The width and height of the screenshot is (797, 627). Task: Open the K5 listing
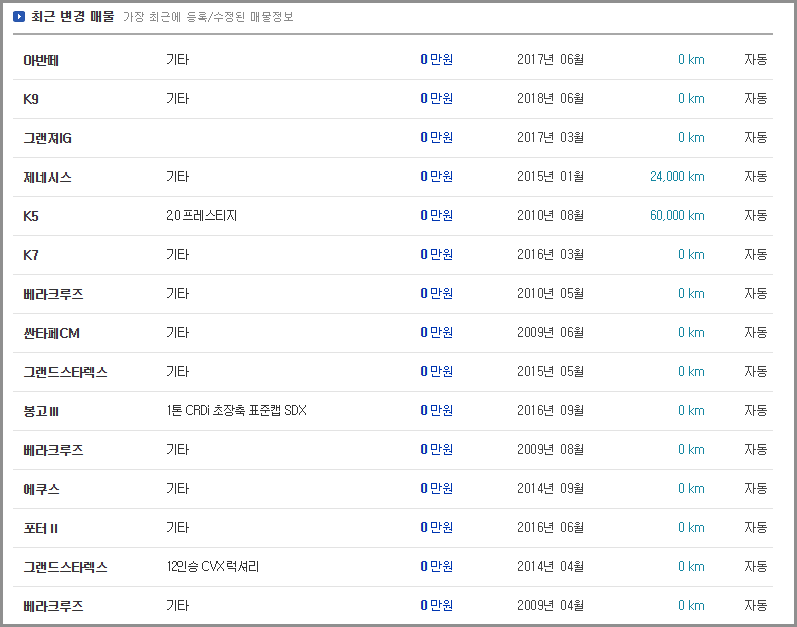click(x=31, y=216)
